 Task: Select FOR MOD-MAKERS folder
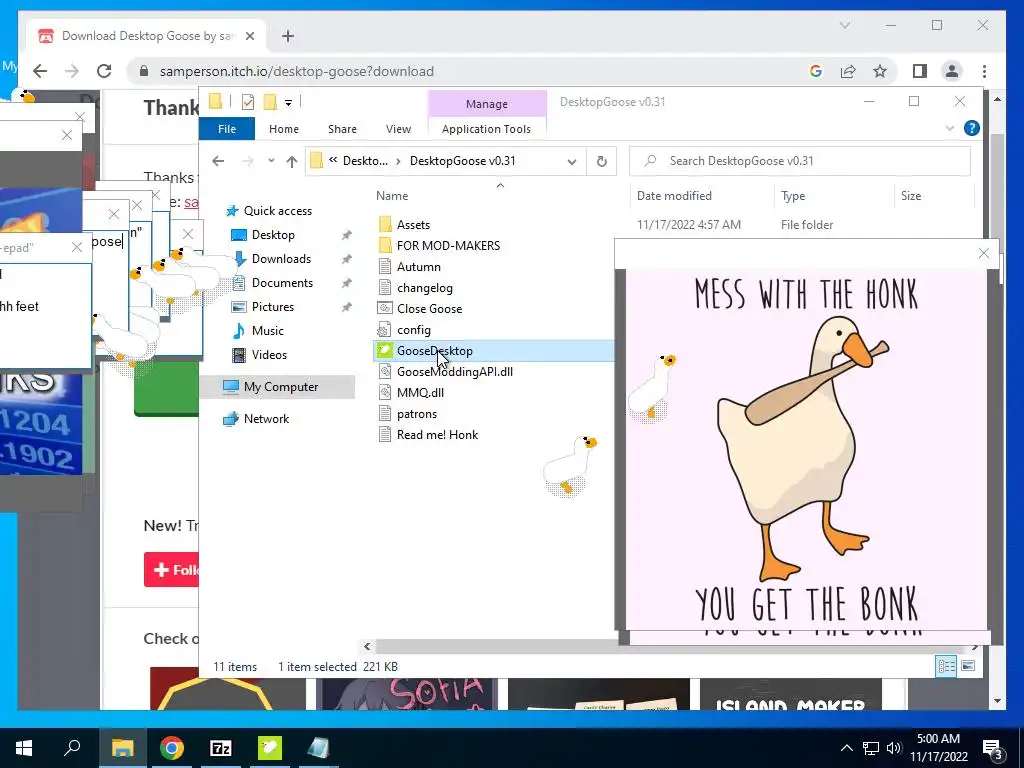(x=448, y=246)
